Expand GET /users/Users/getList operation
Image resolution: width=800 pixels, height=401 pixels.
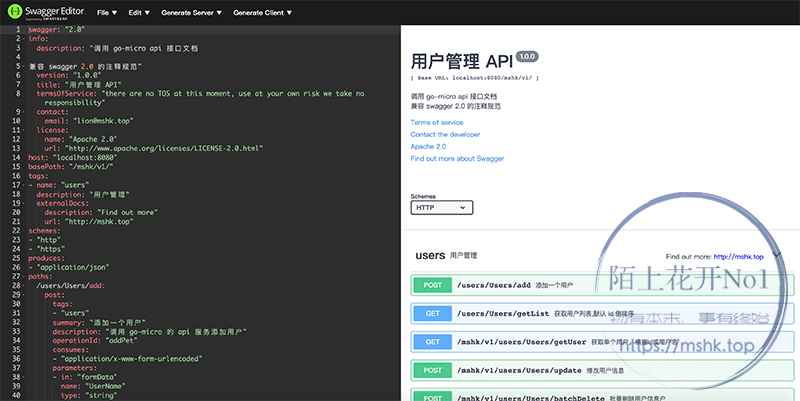click(602, 314)
